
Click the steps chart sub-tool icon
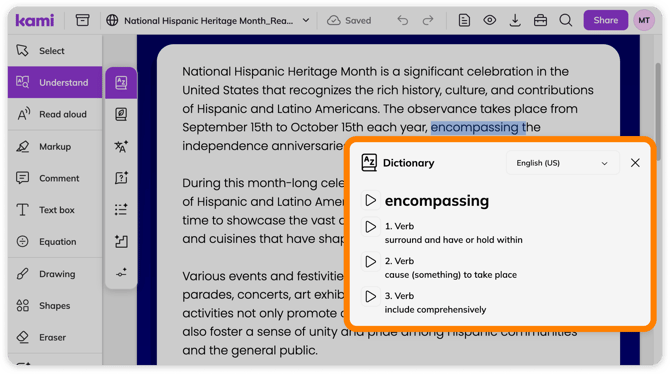(121, 241)
